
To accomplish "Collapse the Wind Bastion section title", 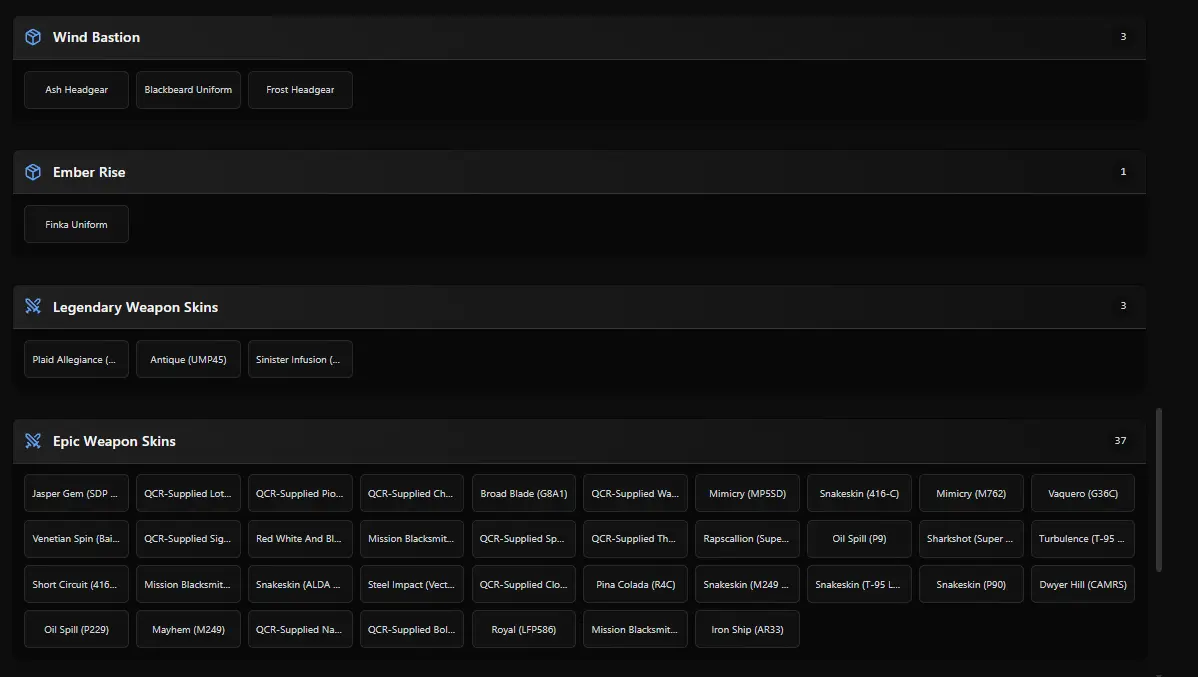I will pyautogui.click(x=96, y=37).
